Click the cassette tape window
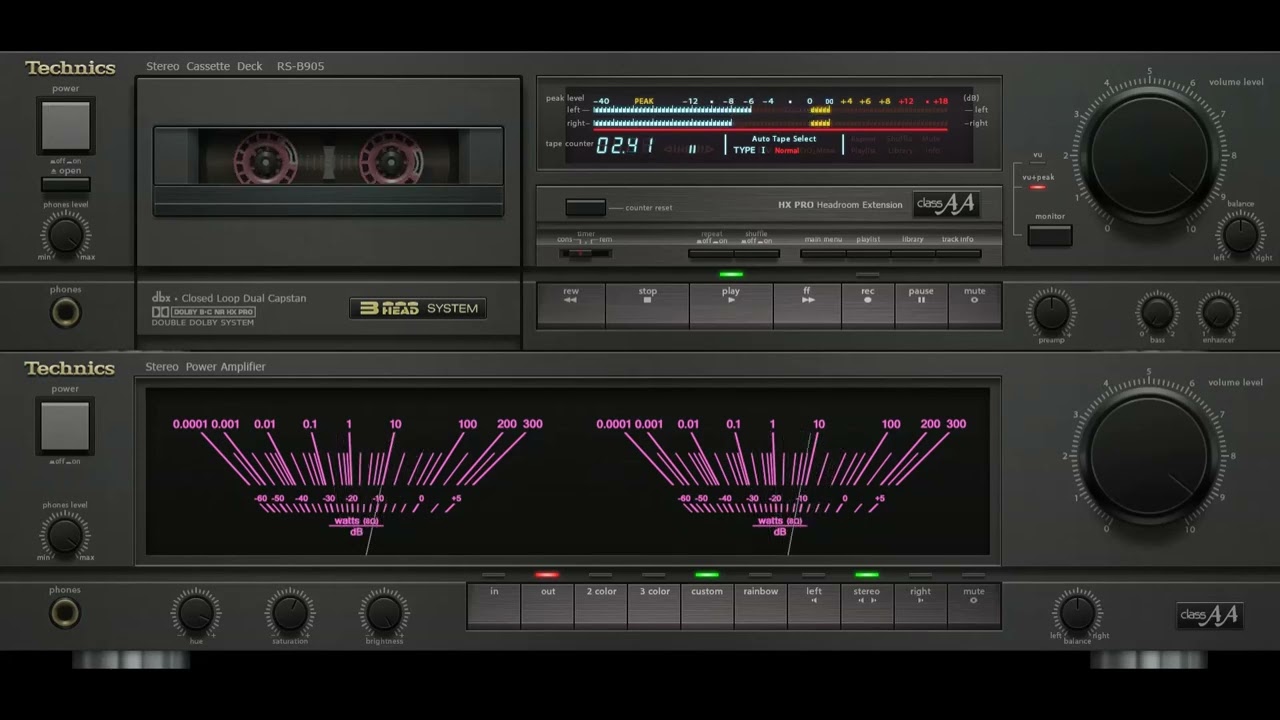The image size is (1280, 720). (x=328, y=158)
